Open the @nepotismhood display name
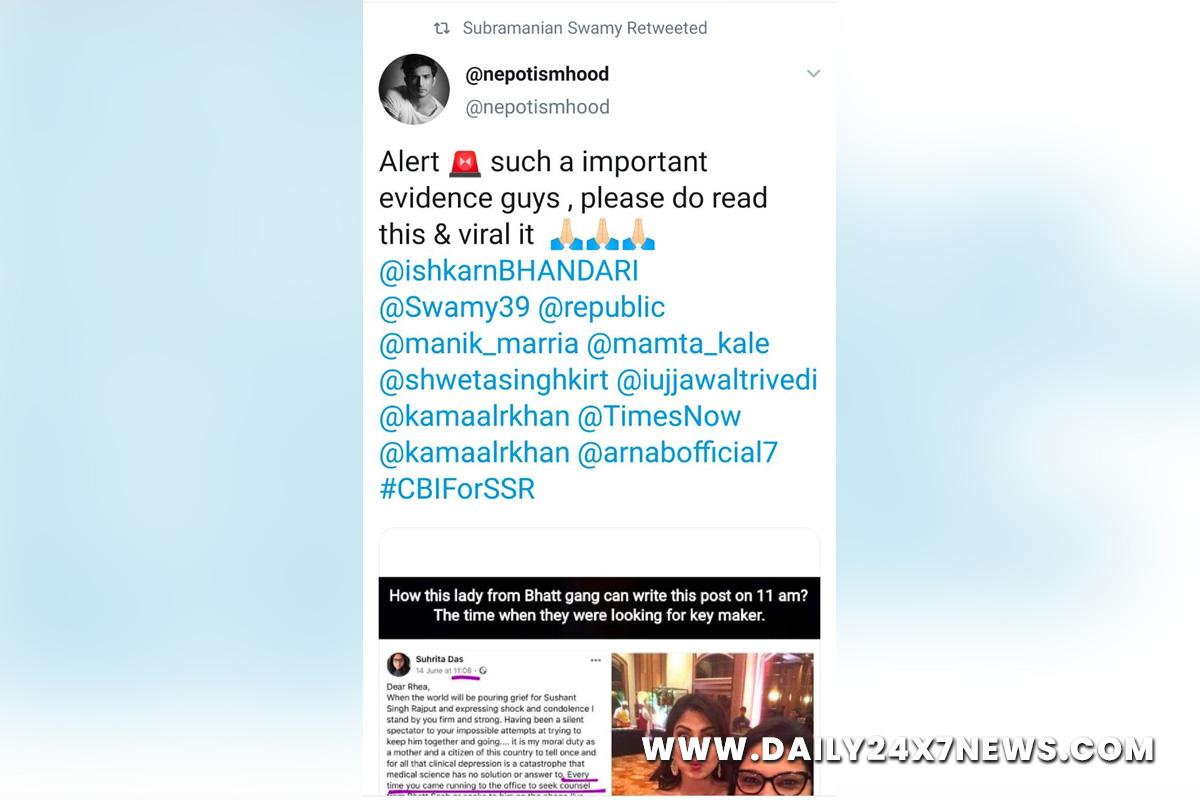 pos(537,74)
